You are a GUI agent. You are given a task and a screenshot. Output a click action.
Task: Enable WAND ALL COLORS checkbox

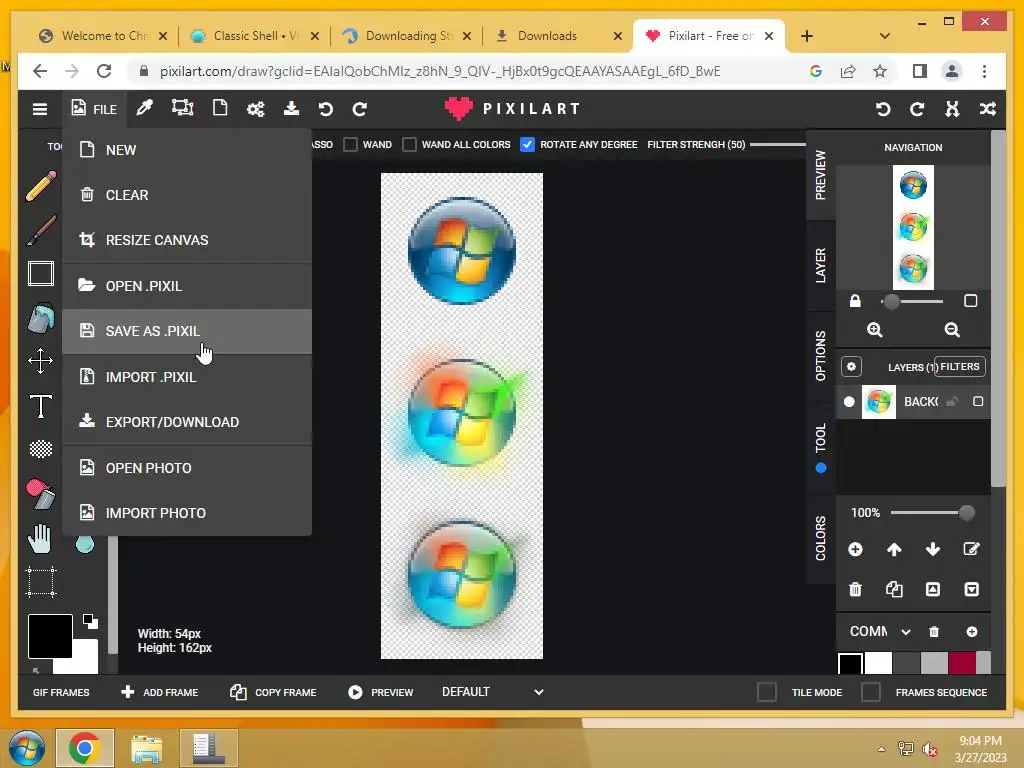point(409,144)
